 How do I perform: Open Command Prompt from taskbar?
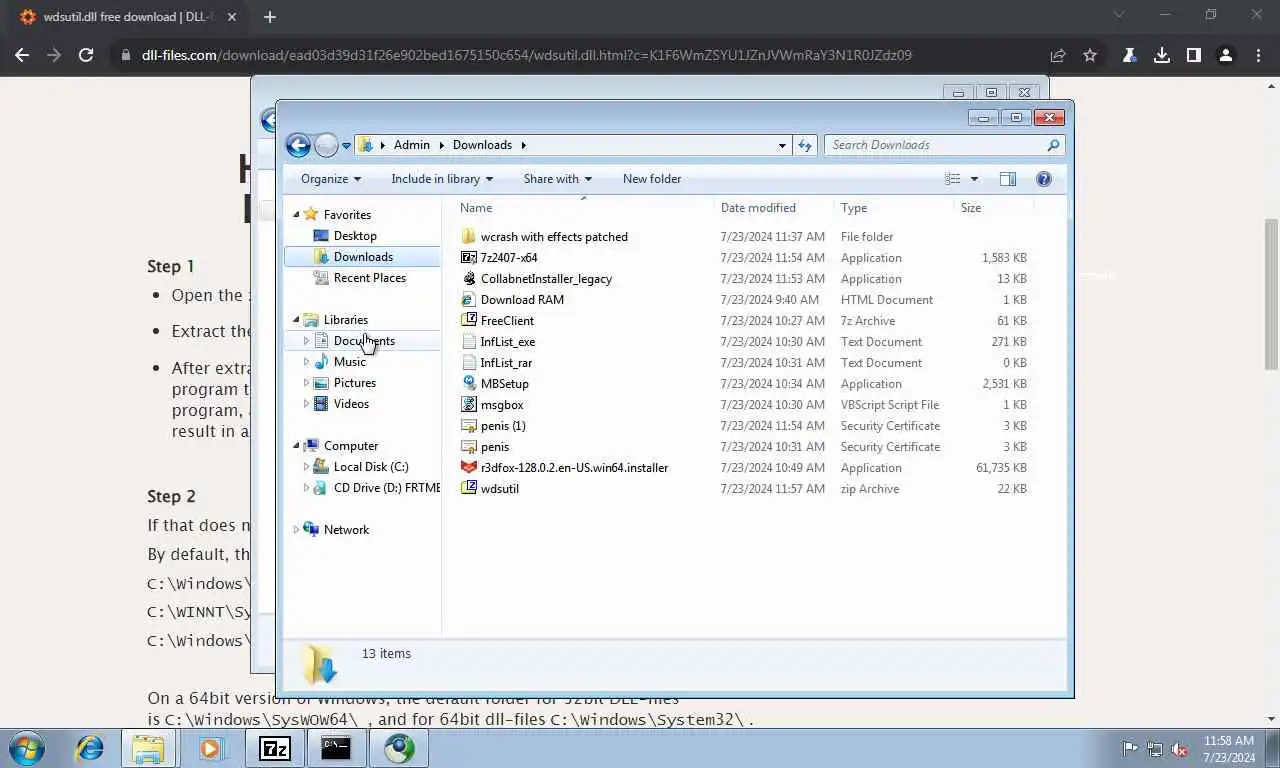pyautogui.click(x=336, y=748)
